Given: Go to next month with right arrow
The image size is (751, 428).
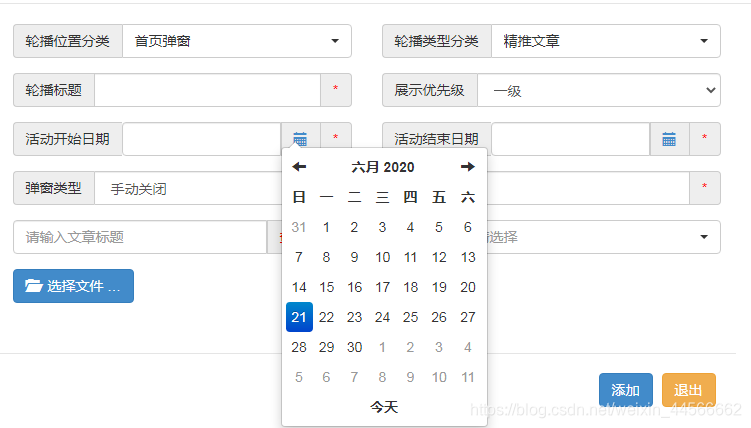Looking at the screenshot, I should [467, 167].
